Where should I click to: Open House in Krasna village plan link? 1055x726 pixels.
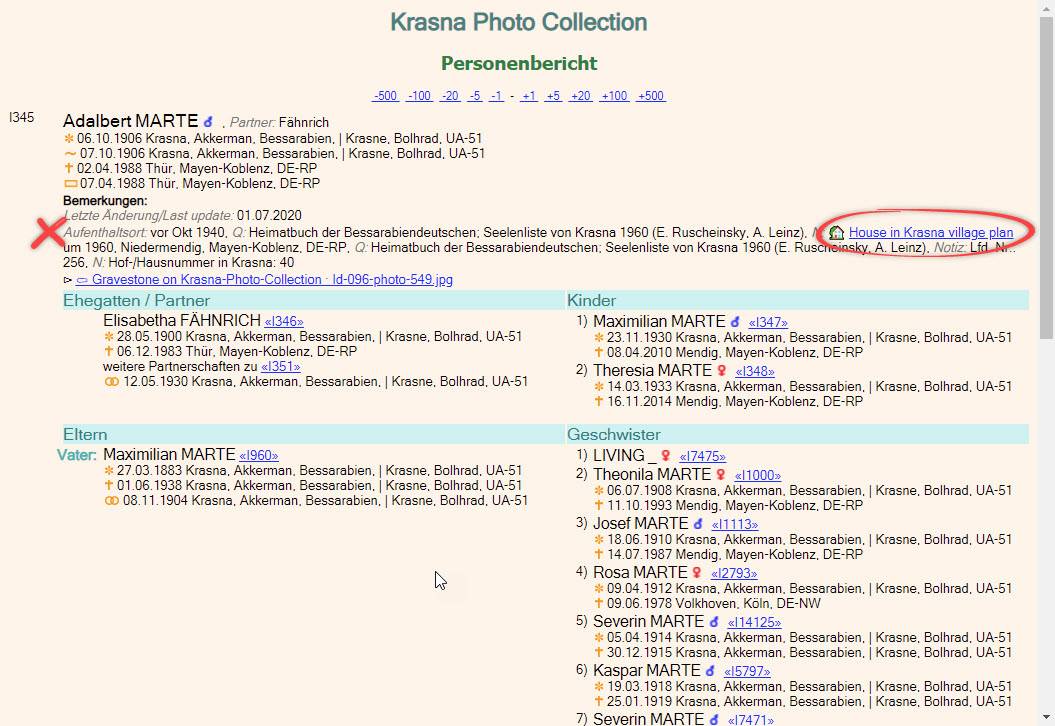(x=930, y=233)
